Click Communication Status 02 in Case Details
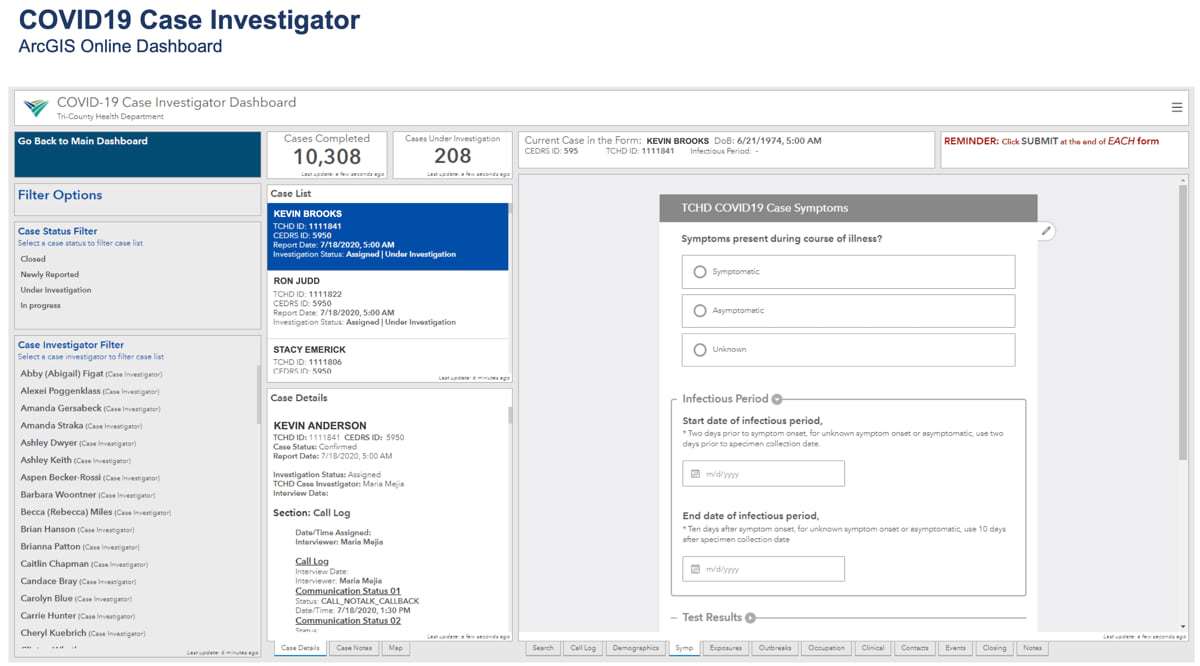1200x666 pixels. pos(348,621)
